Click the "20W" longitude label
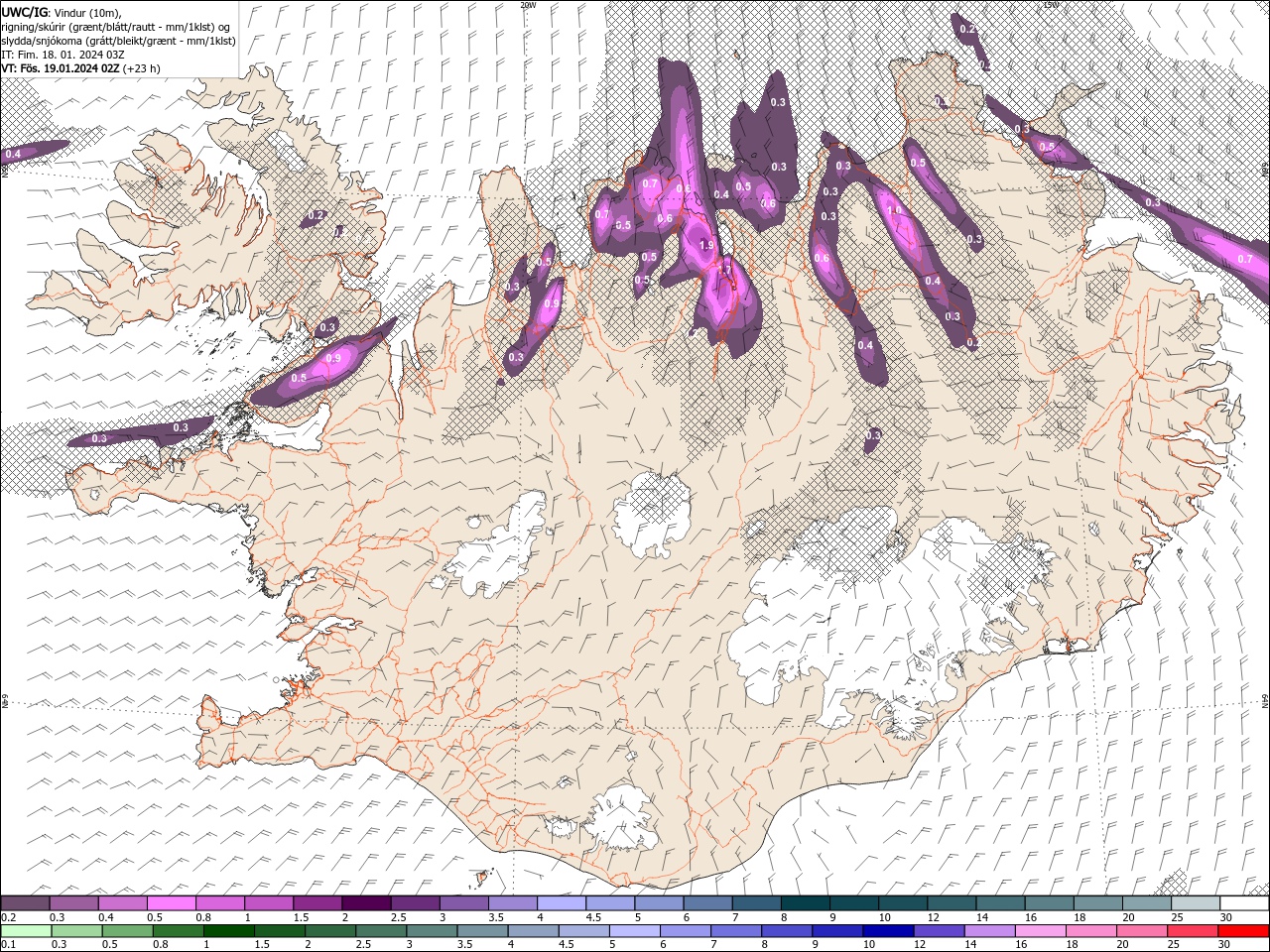This screenshot has height=952, width=1270. (527, 5)
